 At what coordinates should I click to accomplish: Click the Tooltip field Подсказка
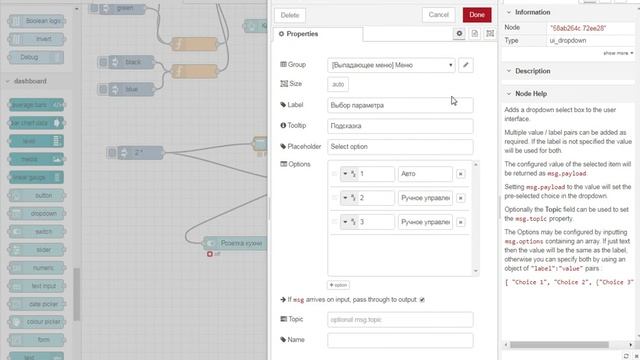click(400, 126)
